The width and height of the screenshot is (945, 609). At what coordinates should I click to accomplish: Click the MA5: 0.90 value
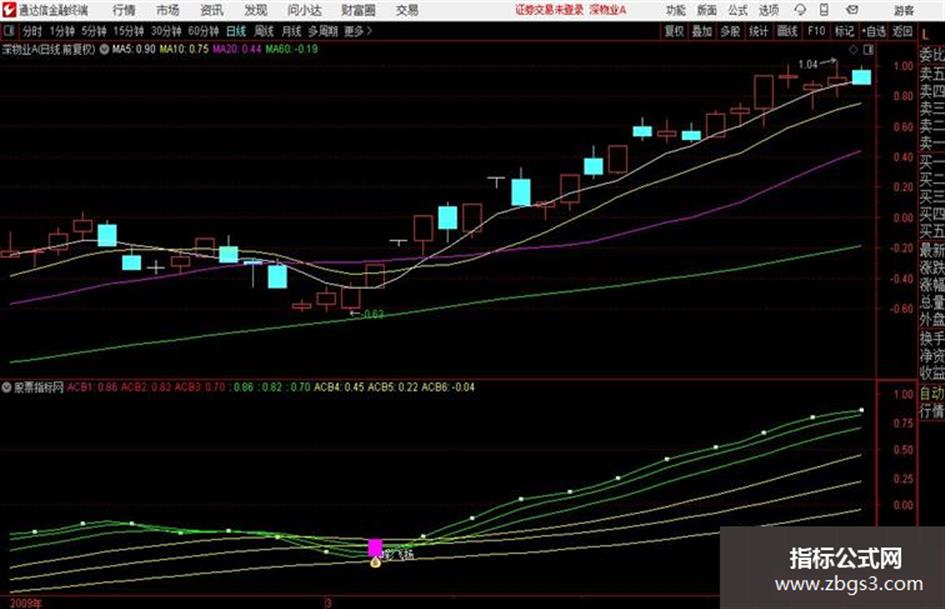click(x=133, y=49)
